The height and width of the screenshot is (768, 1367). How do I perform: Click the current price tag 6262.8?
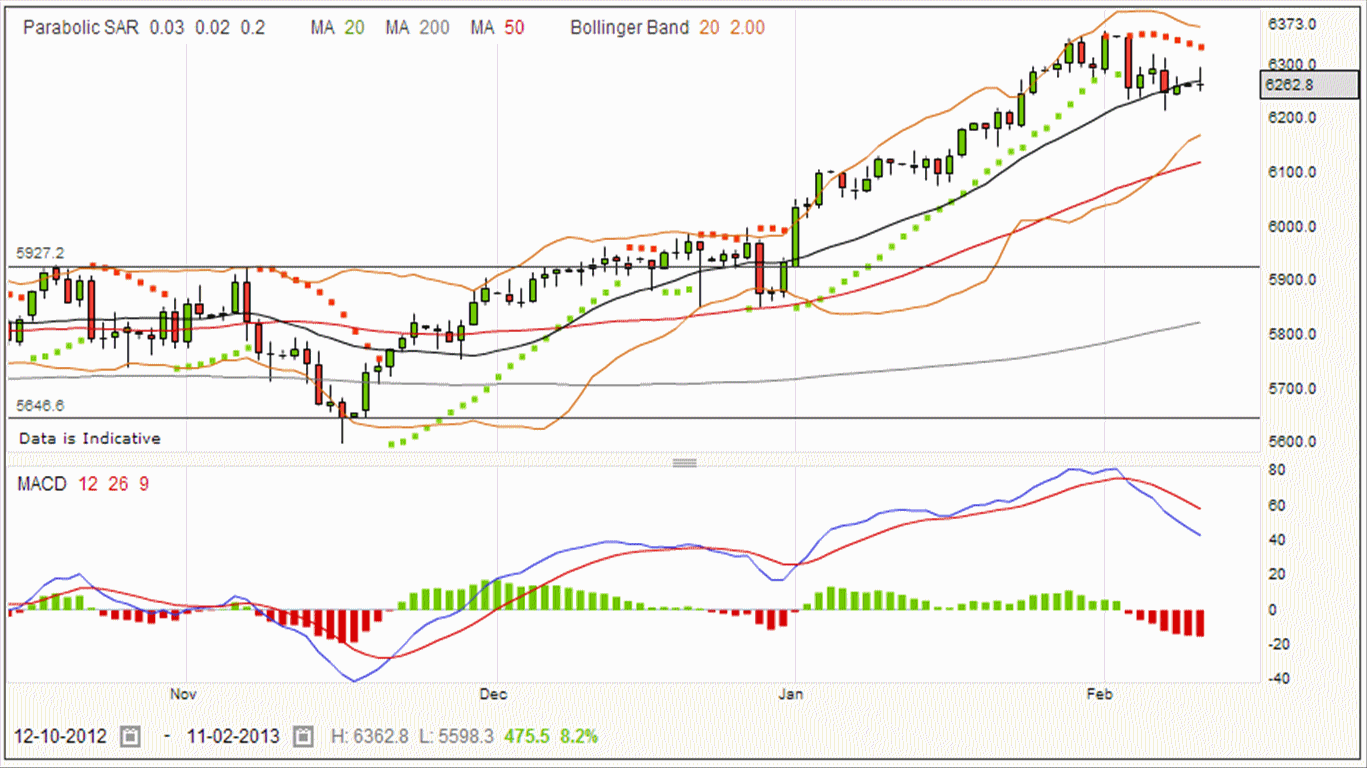tap(1311, 85)
